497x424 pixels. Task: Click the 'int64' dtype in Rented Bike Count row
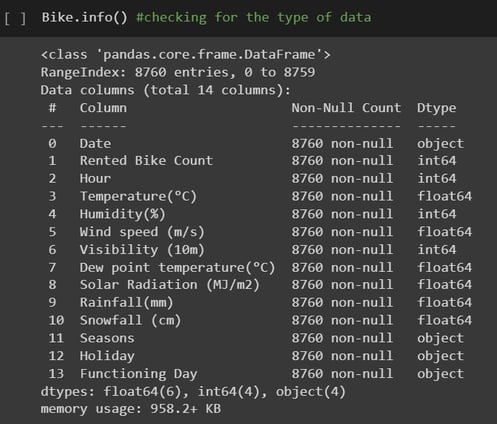tap(437, 161)
